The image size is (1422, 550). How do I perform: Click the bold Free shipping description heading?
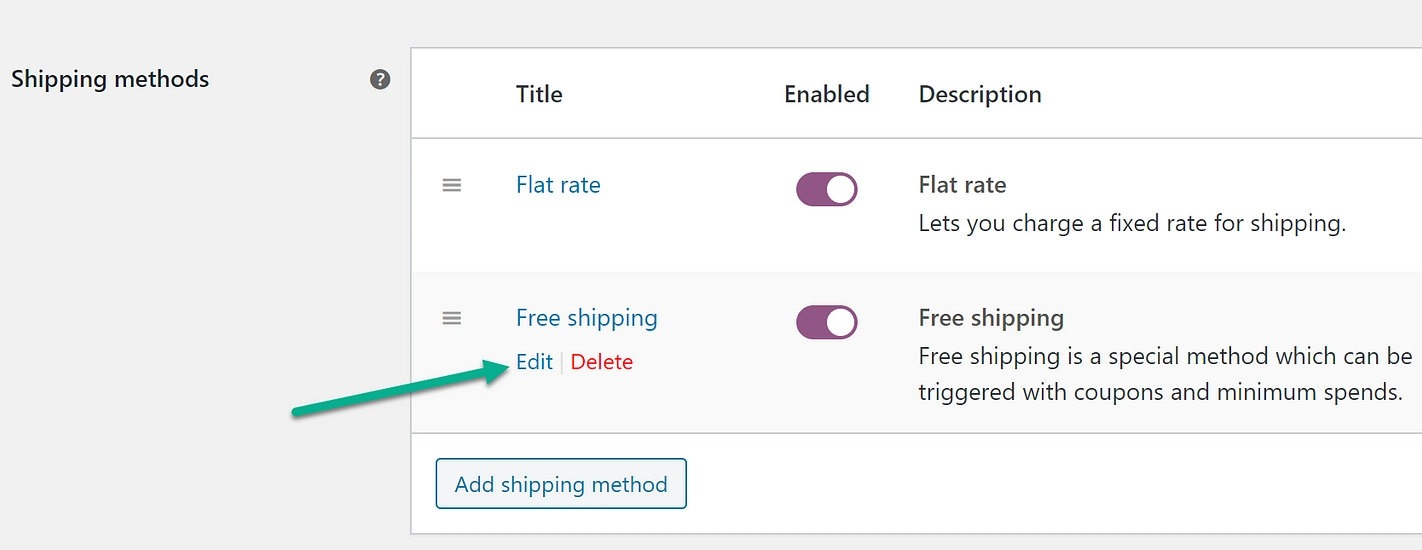pos(991,318)
